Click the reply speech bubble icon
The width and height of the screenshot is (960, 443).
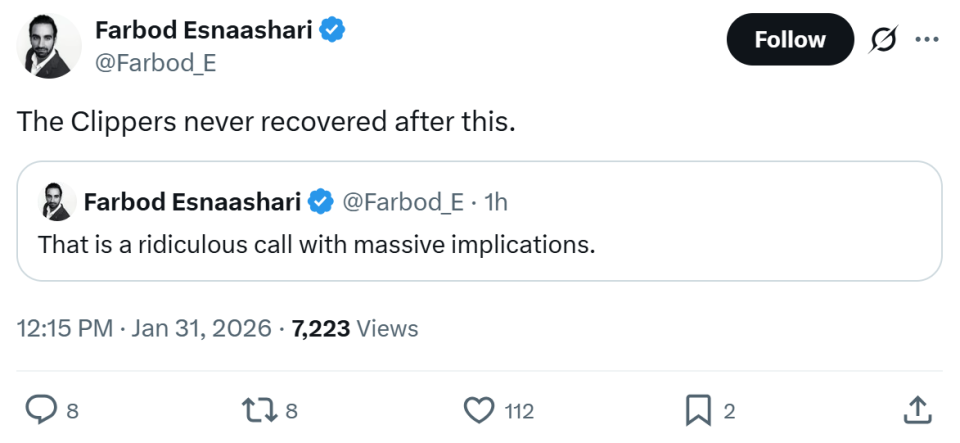point(39,409)
